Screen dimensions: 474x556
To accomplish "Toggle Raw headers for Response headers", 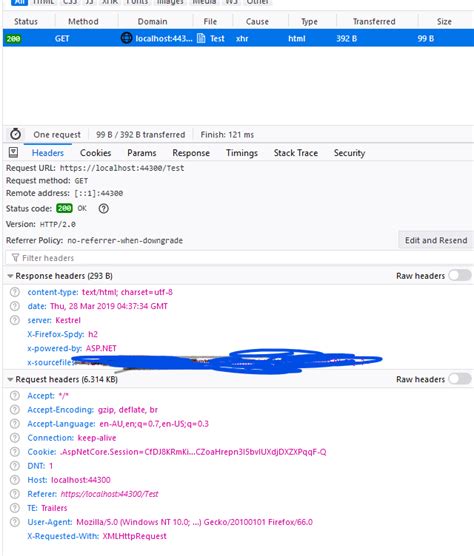I will 460,276.
